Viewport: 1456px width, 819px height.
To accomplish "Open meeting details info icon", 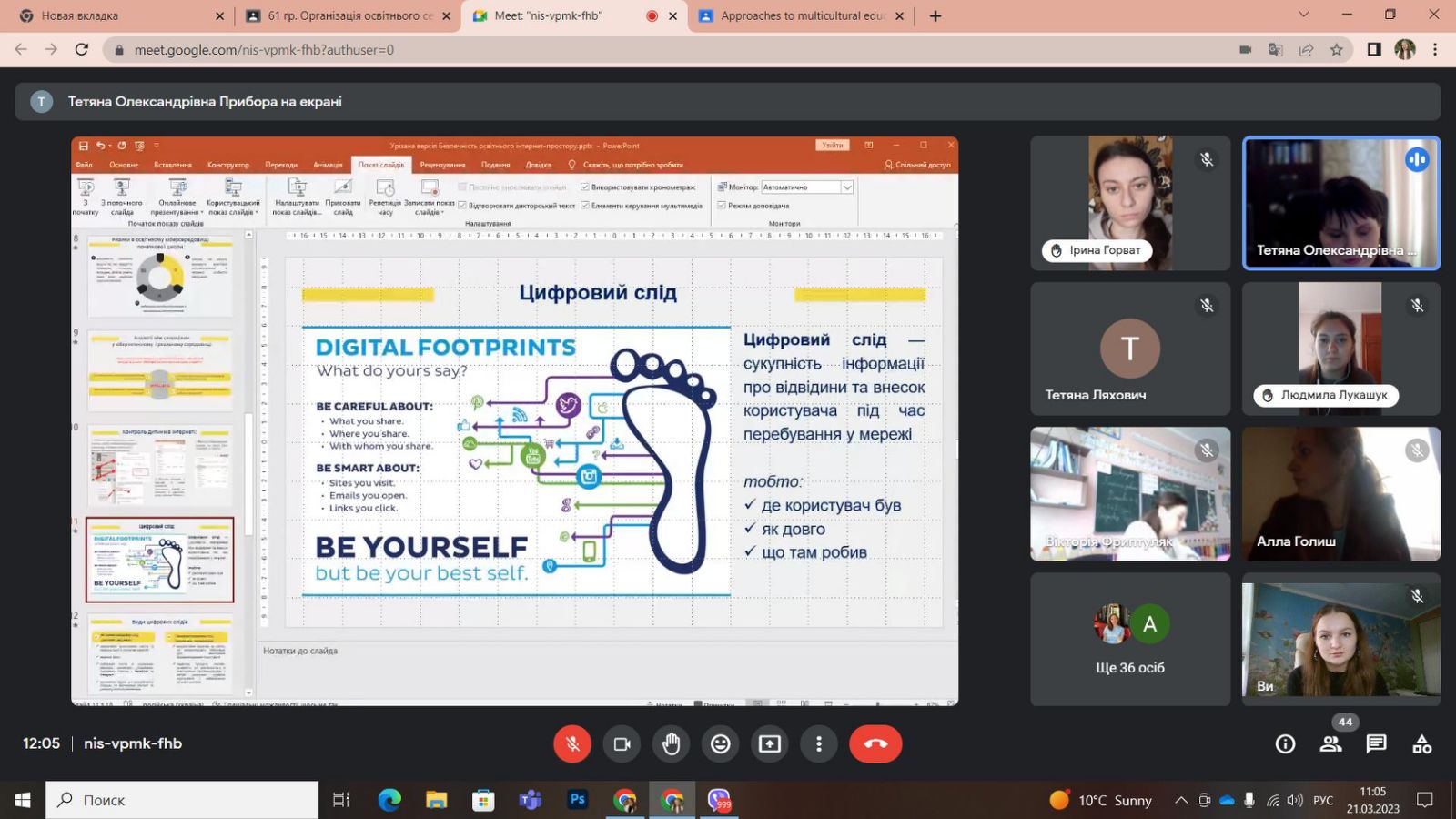I will (x=1285, y=744).
